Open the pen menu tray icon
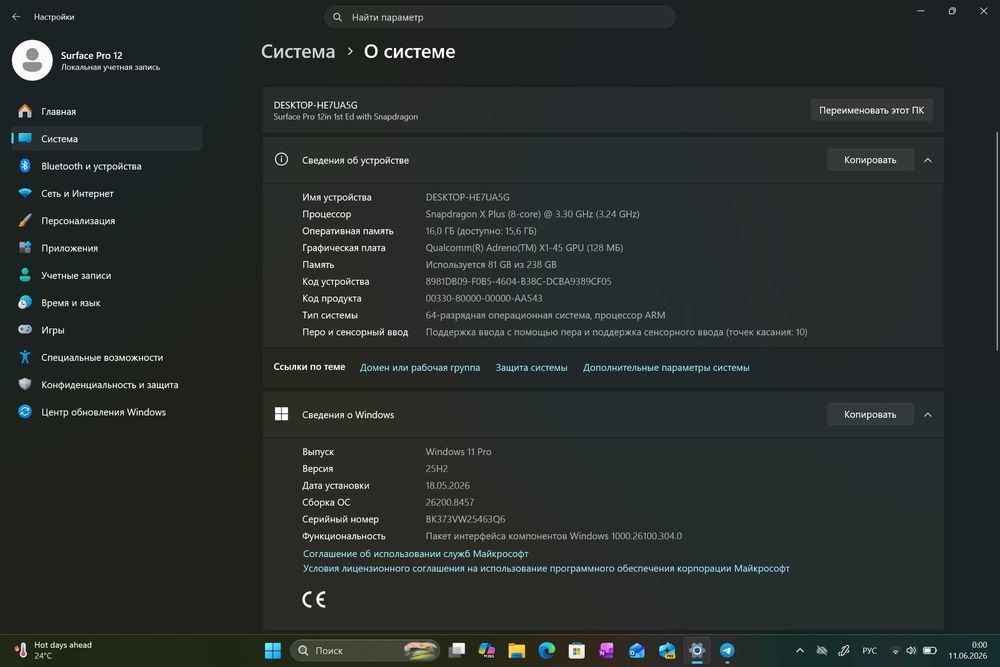 tap(844, 650)
